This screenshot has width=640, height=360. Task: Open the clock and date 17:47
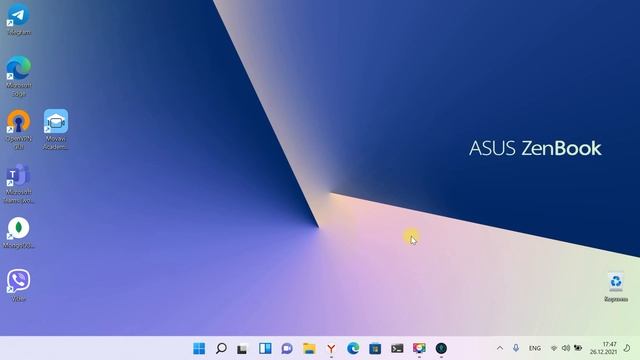tap(604, 348)
